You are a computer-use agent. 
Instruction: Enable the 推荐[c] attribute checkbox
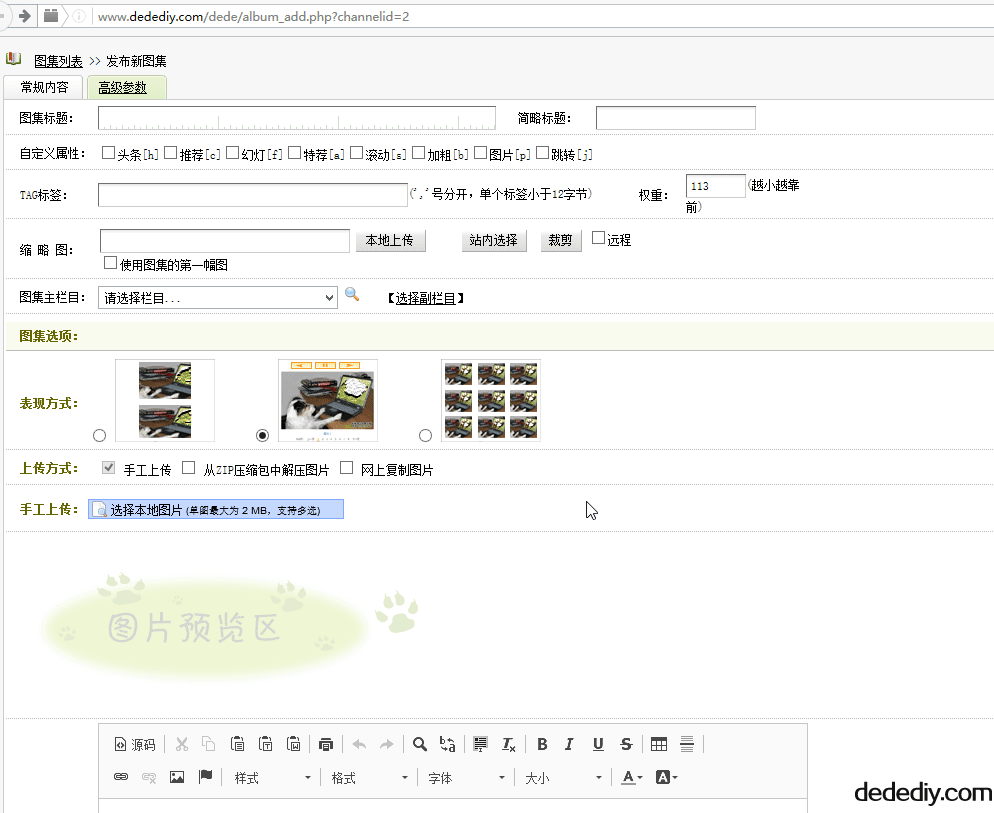[x=171, y=154]
